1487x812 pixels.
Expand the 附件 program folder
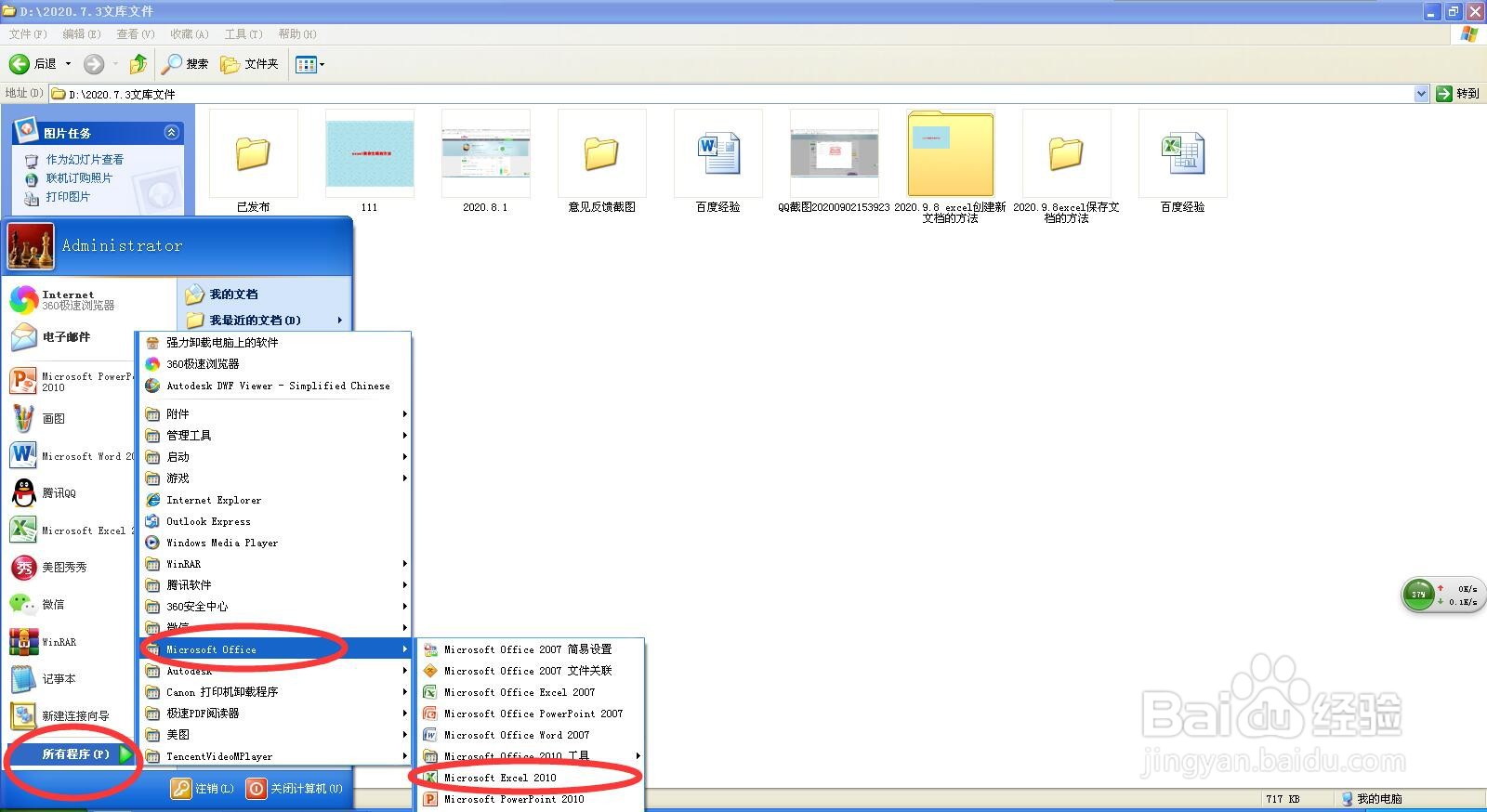(275, 414)
